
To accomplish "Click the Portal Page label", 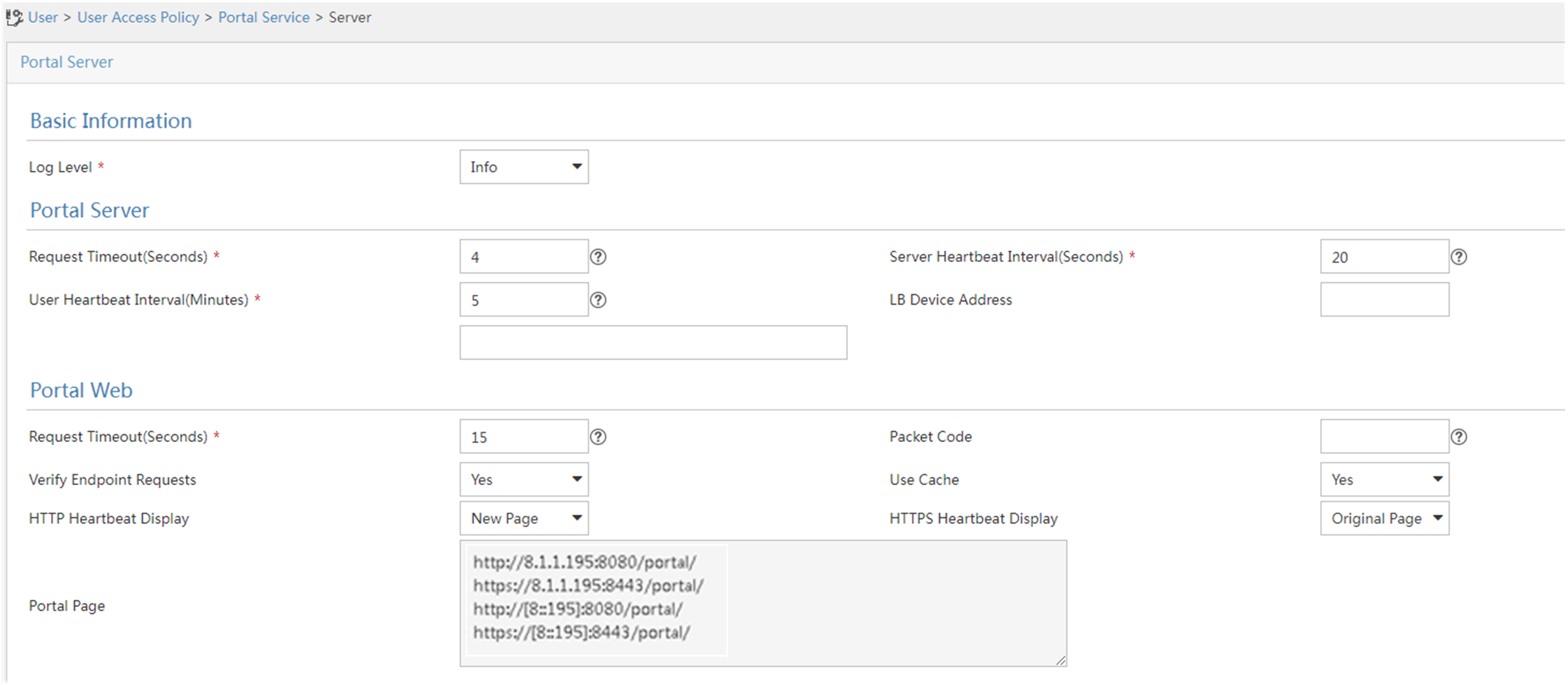I will (67, 606).
